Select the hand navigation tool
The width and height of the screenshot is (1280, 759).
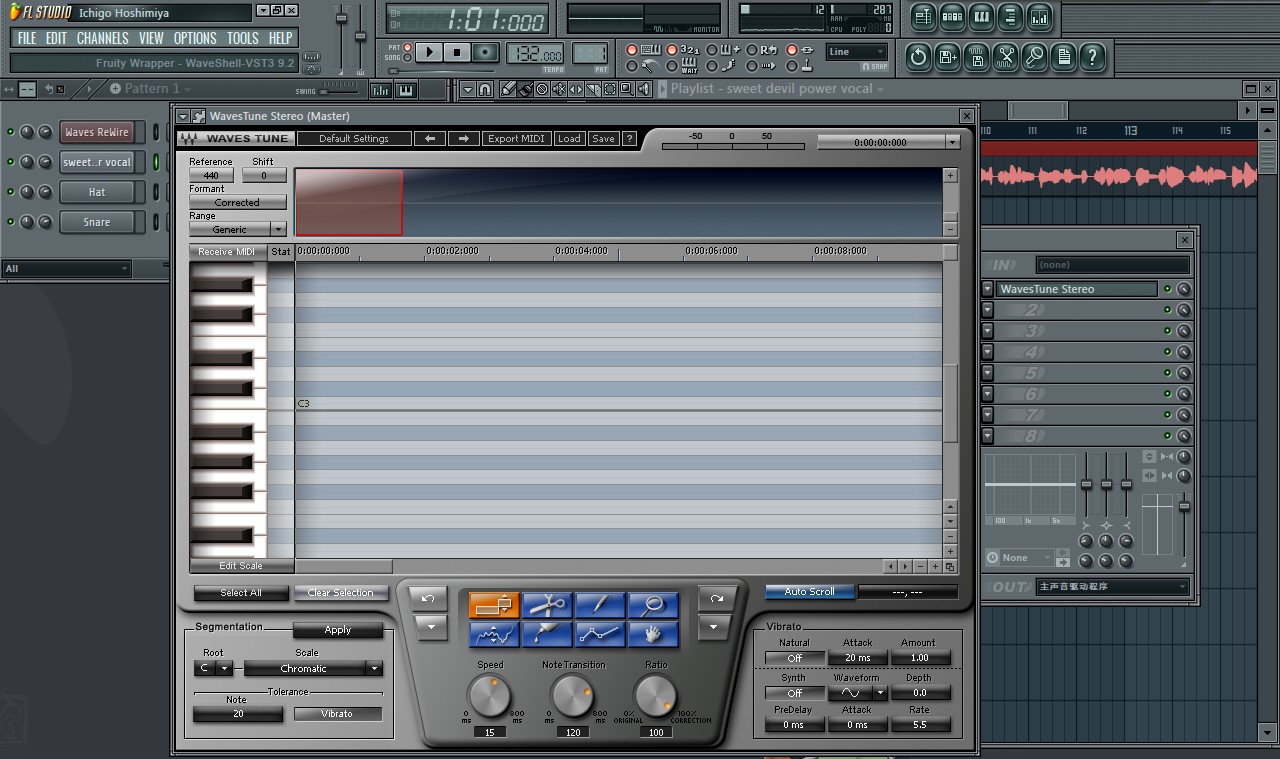pyautogui.click(x=653, y=634)
